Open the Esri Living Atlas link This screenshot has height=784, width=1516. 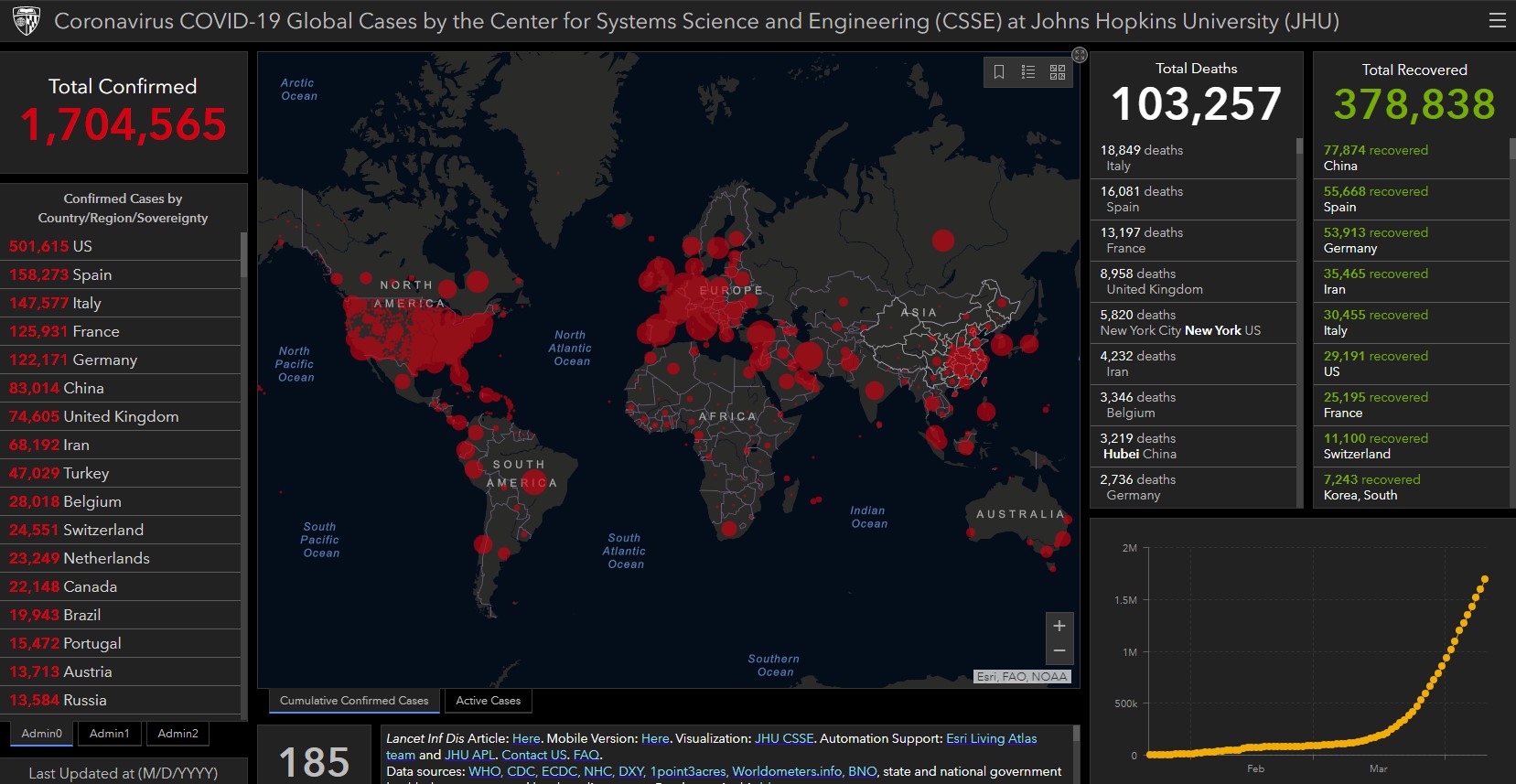click(x=992, y=738)
